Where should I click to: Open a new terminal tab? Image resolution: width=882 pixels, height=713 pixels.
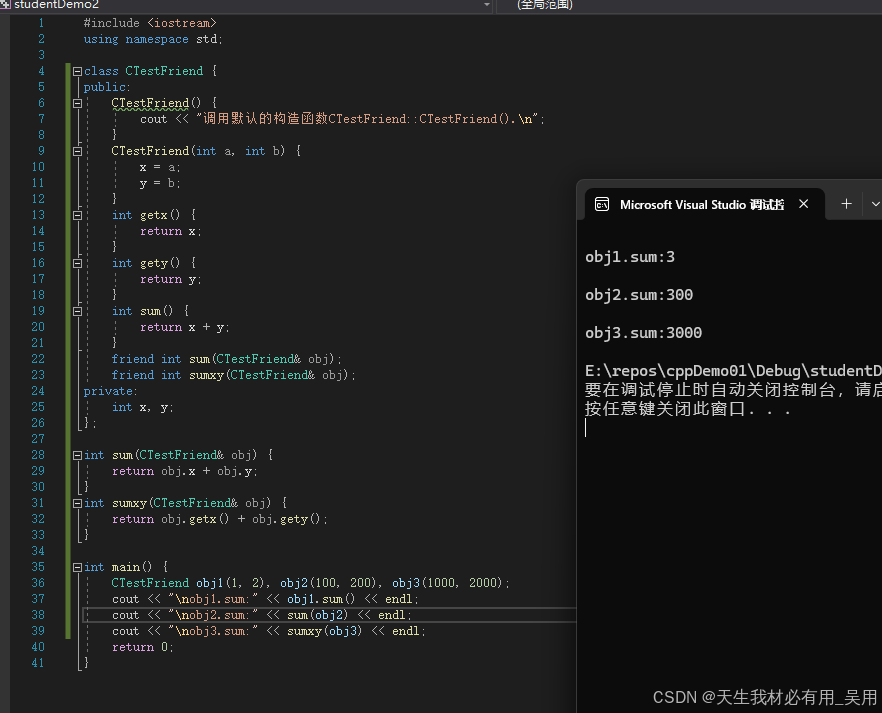coord(846,204)
